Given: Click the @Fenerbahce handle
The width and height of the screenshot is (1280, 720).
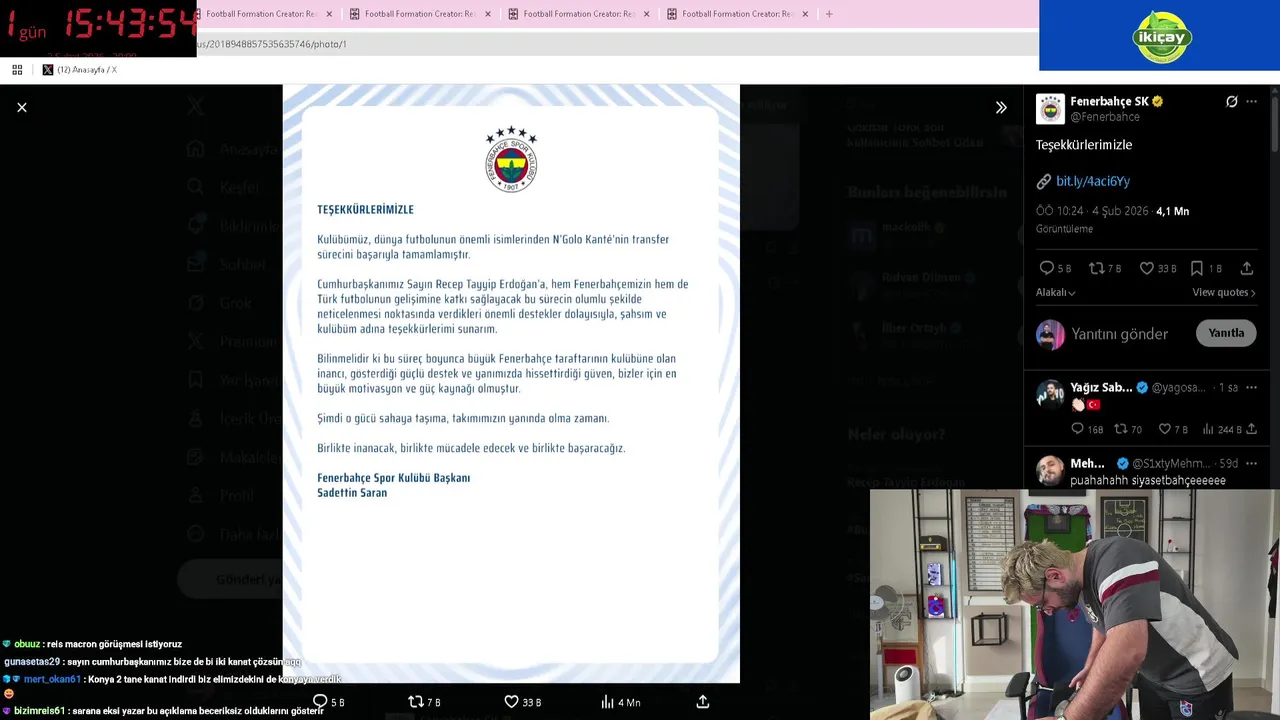Looking at the screenshot, I should (1105, 117).
